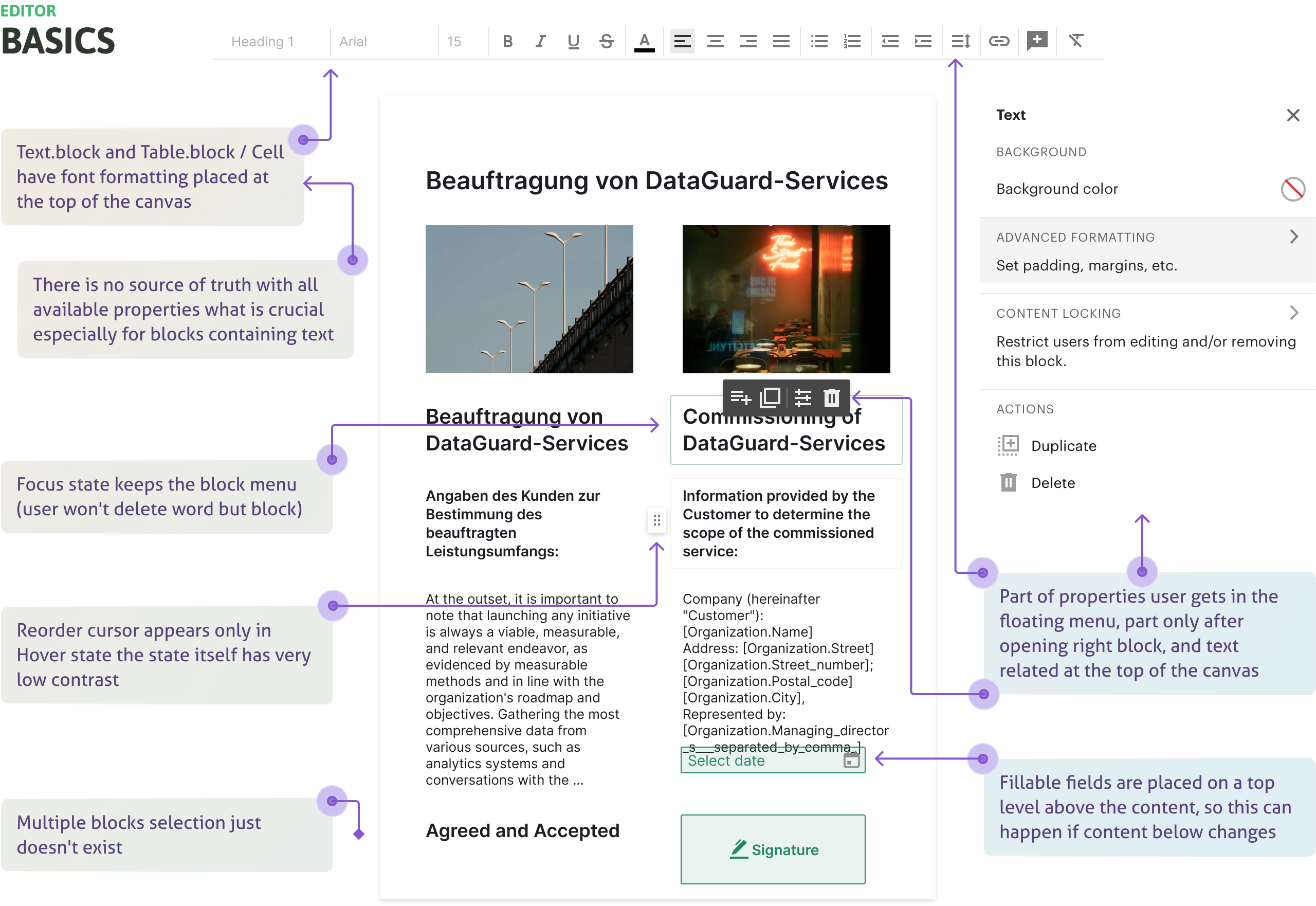
Task: Click the 'Agreed and Accepted' heading
Action: [523, 830]
